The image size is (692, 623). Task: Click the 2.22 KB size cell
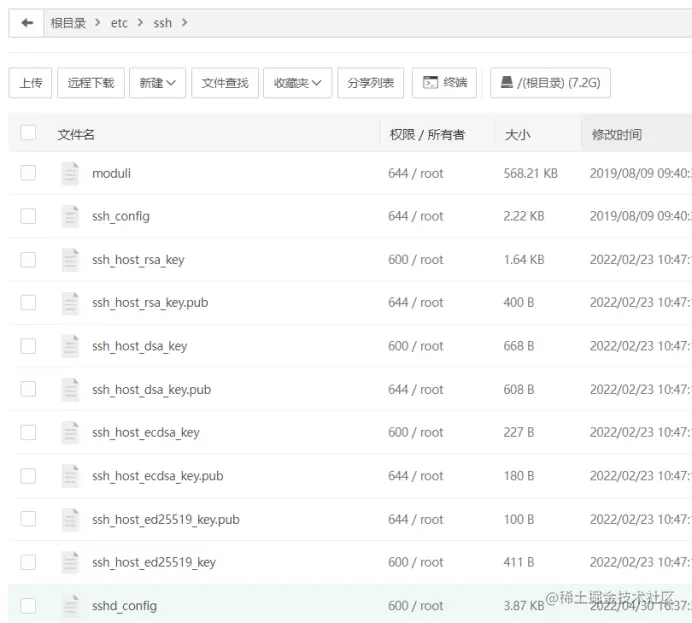[x=524, y=216]
